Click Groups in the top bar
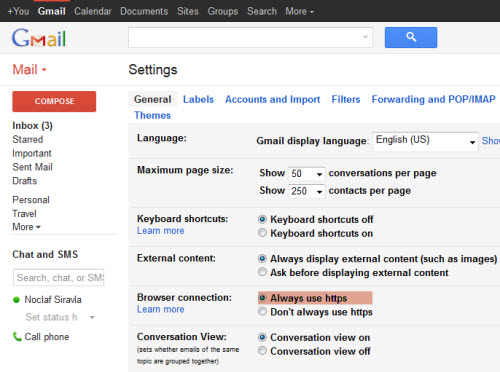 tap(223, 11)
